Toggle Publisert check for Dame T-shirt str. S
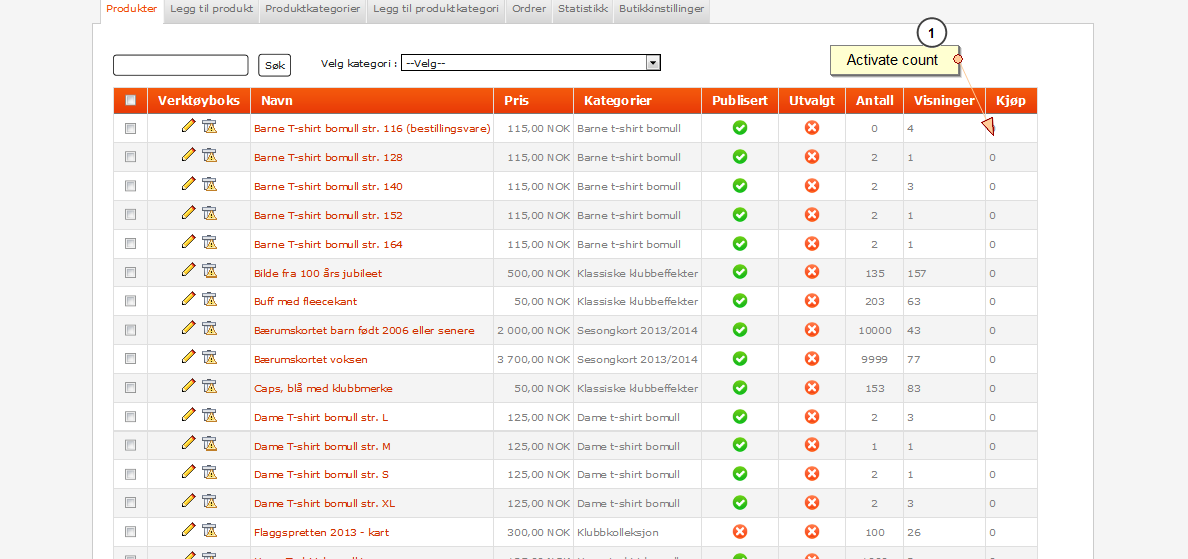Viewport: 1188px width, 559px height. [740, 473]
